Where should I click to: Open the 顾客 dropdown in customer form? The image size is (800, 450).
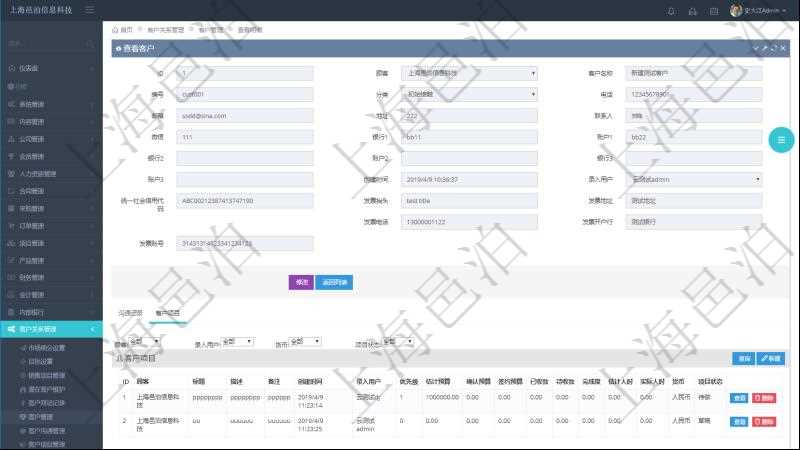coord(470,73)
